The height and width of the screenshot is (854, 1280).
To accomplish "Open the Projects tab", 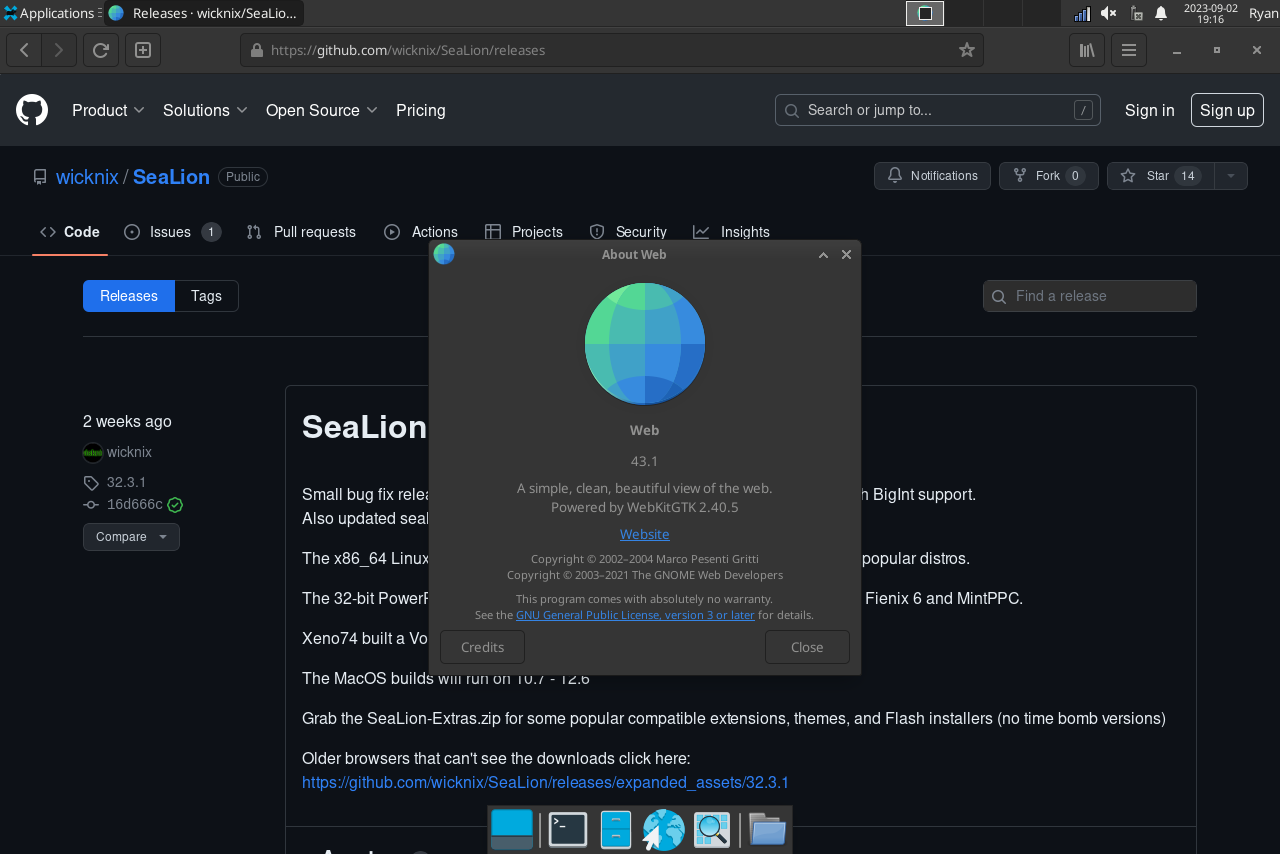I will click(524, 232).
